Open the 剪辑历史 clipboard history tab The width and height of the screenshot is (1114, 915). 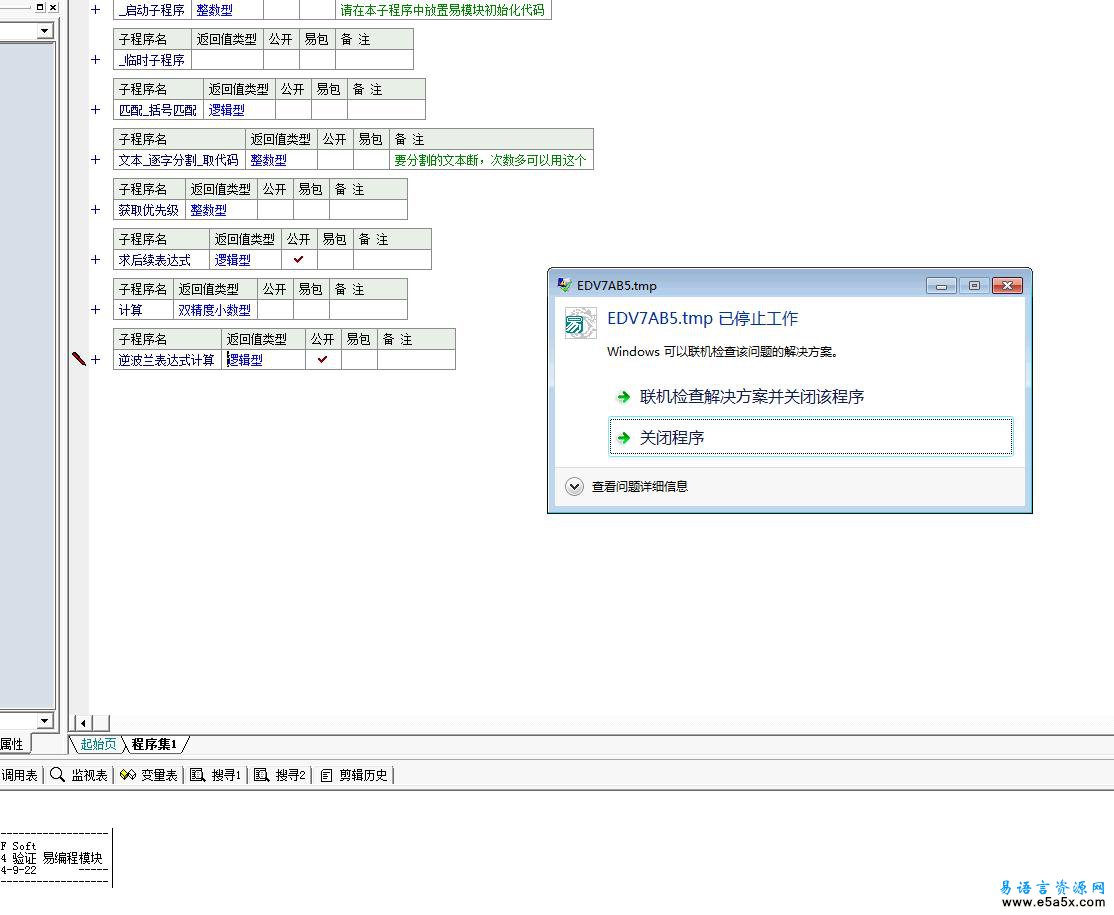[x=354, y=775]
